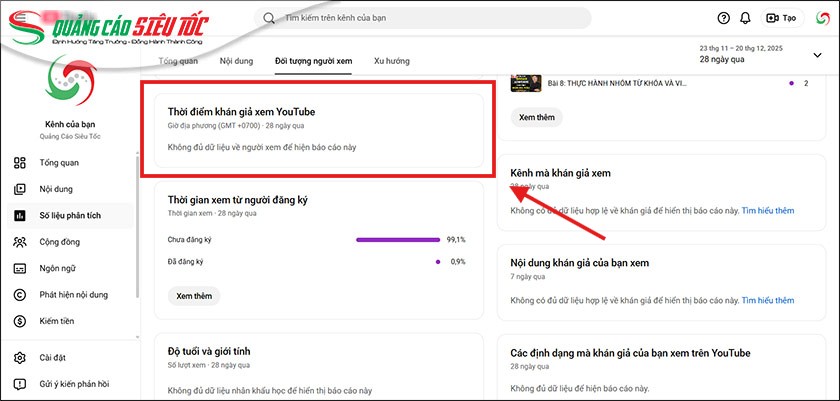840x401 pixels.
Task: Open the account avatar menu
Action: (x=822, y=18)
